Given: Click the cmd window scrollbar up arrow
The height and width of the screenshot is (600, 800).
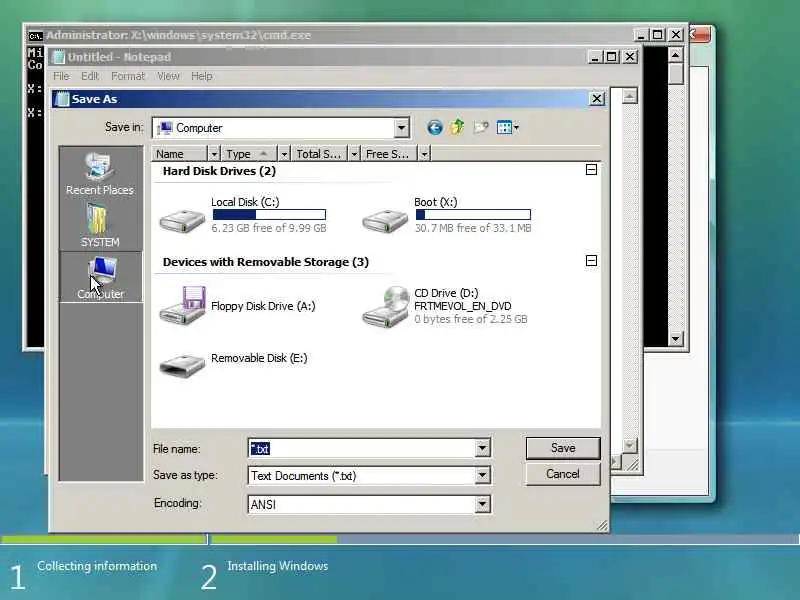Looking at the screenshot, I should [676, 55].
